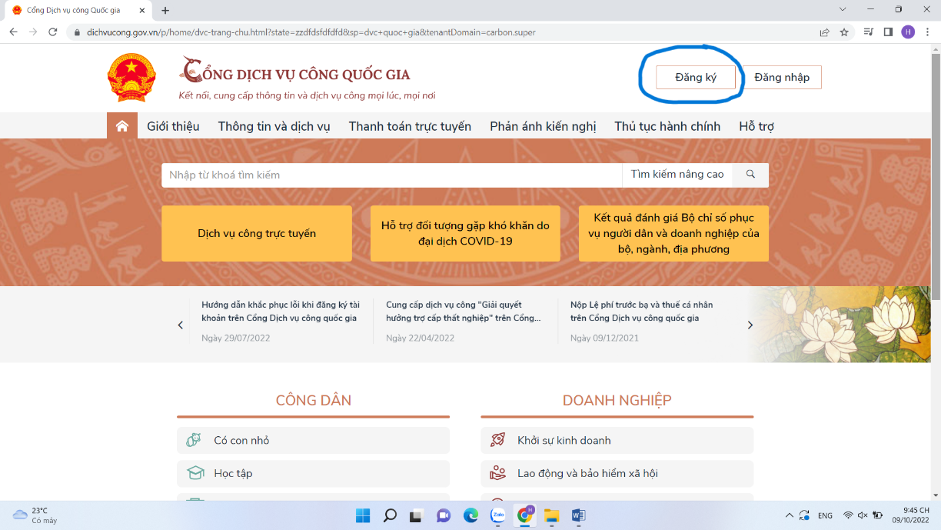Open the 'Giới thiệu' menu item
Image resolution: width=941 pixels, height=531 pixels.
173,126
